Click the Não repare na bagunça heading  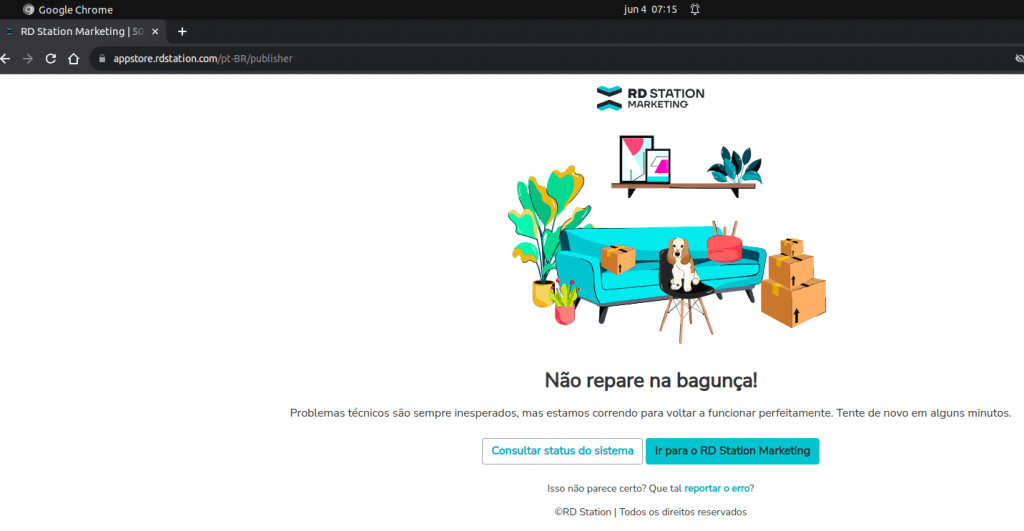tap(651, 380)
